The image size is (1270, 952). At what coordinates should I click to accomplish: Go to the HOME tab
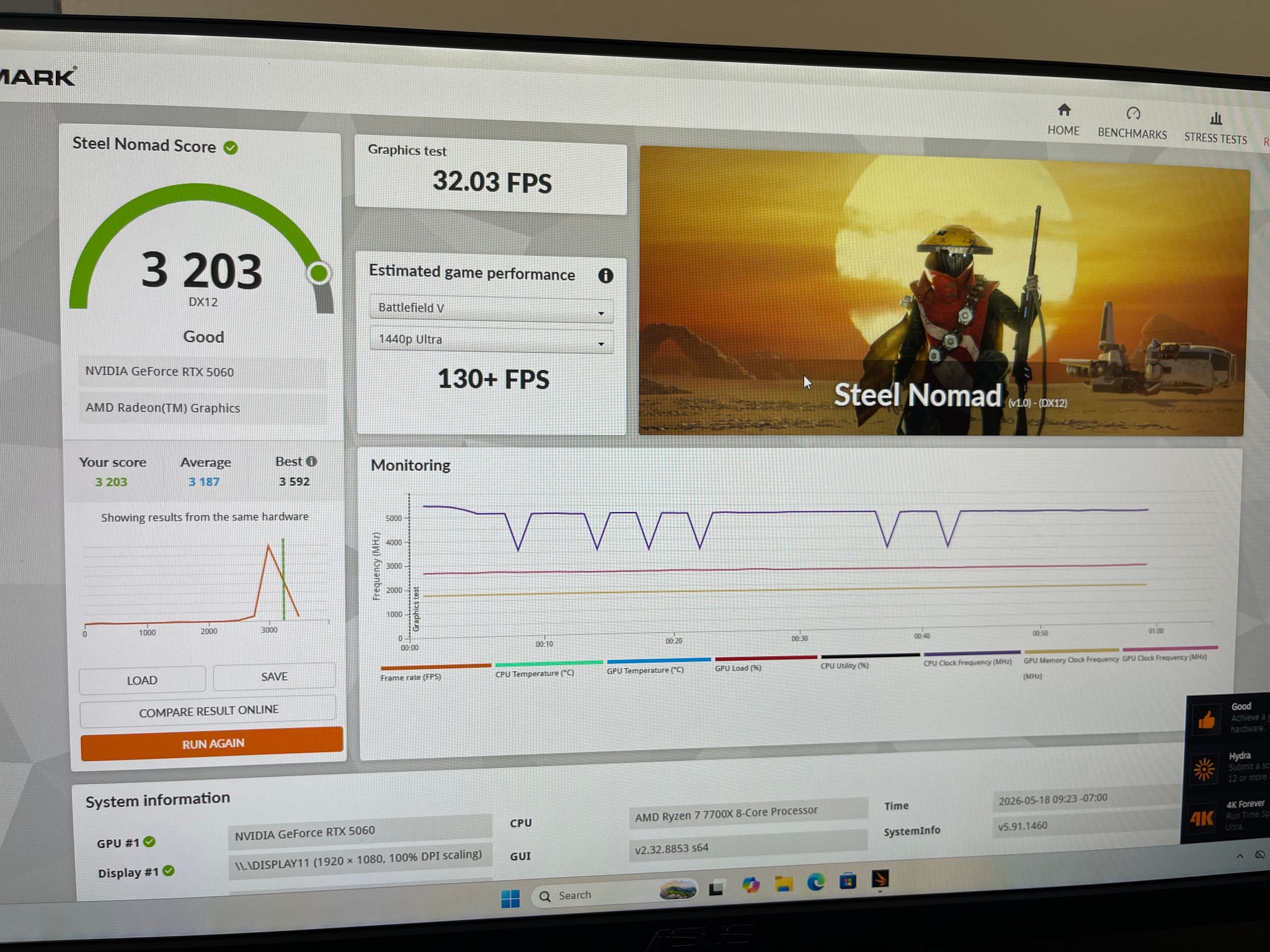coord(1063,120)
